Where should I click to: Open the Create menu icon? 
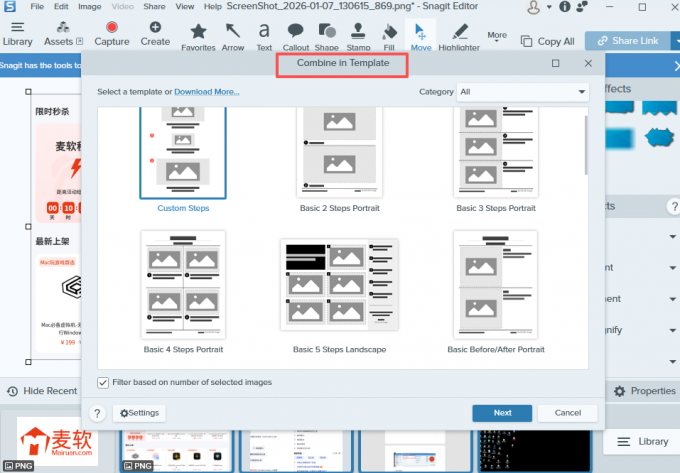(x=155, y=30)
